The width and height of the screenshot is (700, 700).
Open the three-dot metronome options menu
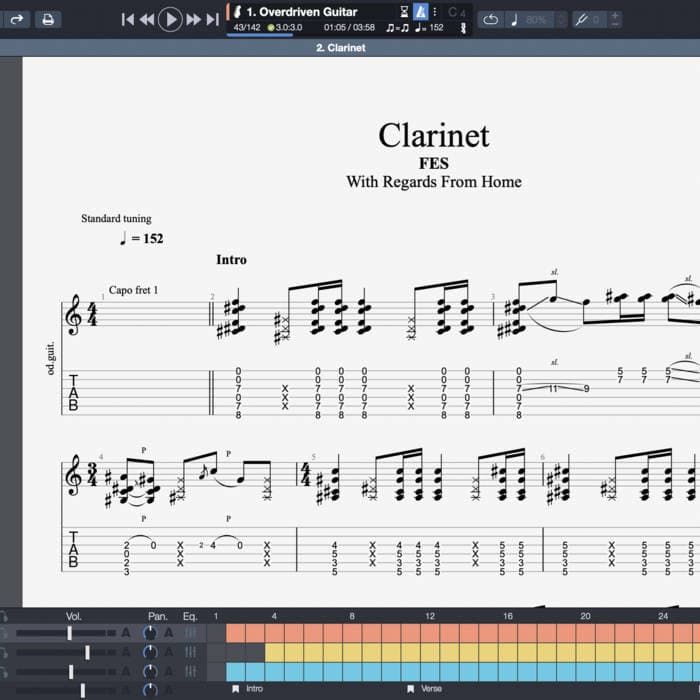[x=435, y=12]
